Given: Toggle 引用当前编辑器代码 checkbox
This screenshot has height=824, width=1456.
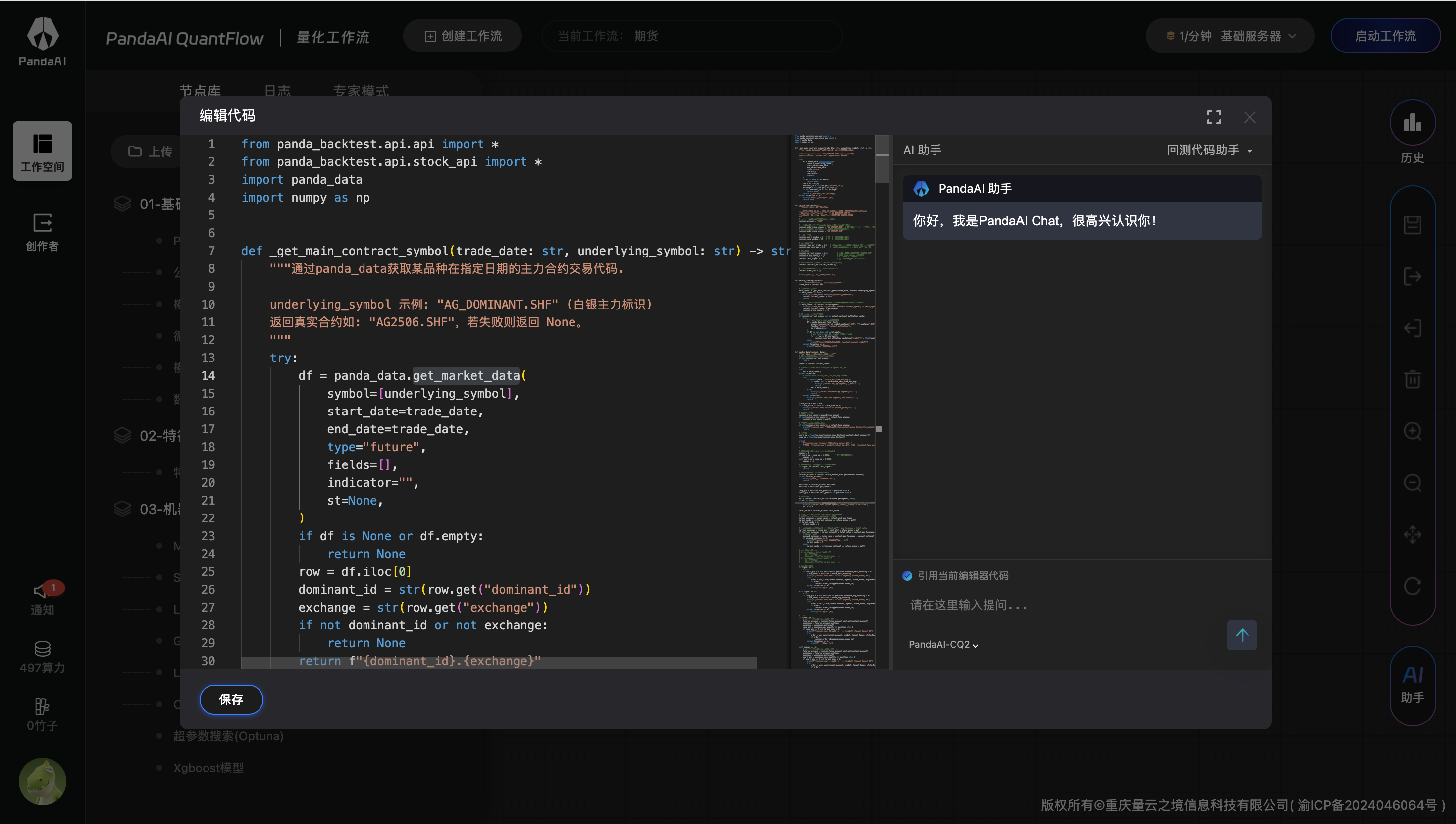Looking at the screenshot, I should click(907, 575).
